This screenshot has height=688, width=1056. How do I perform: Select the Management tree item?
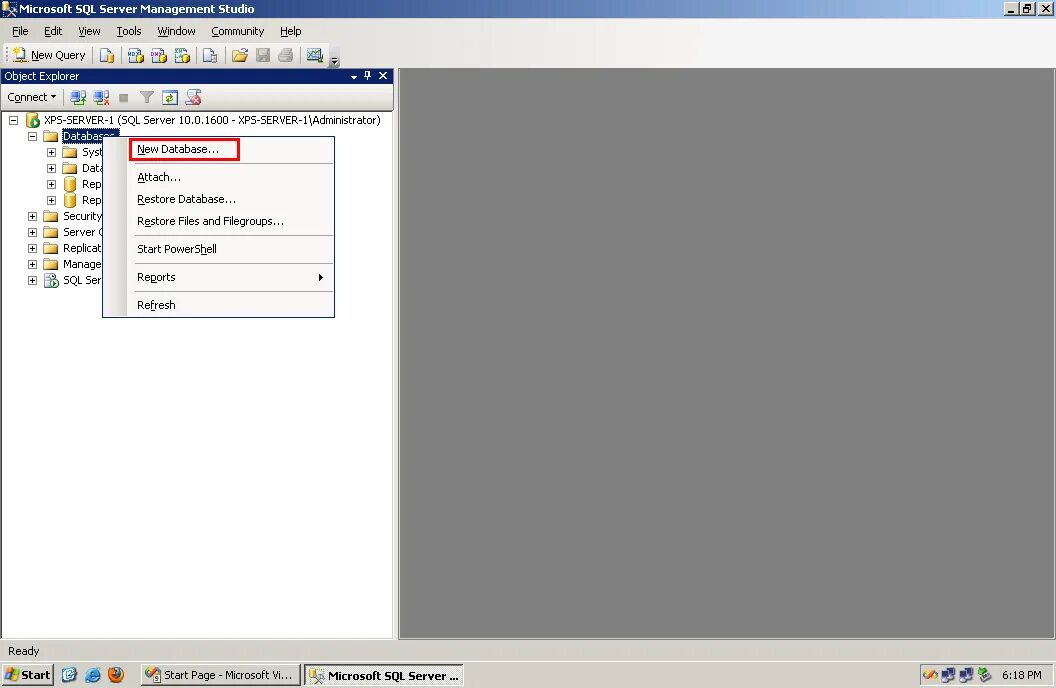(82, 265)
